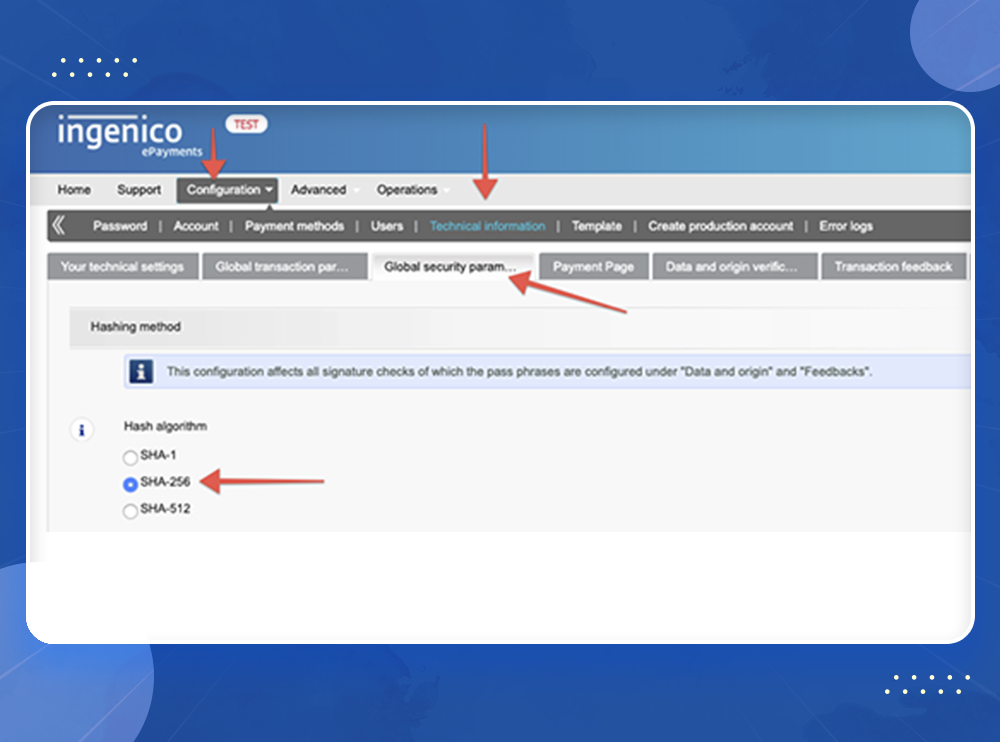The width and height of the screenshot is (1000, 742).
Task: Click the double chevron collapse icon
Action: pos(59,226)
